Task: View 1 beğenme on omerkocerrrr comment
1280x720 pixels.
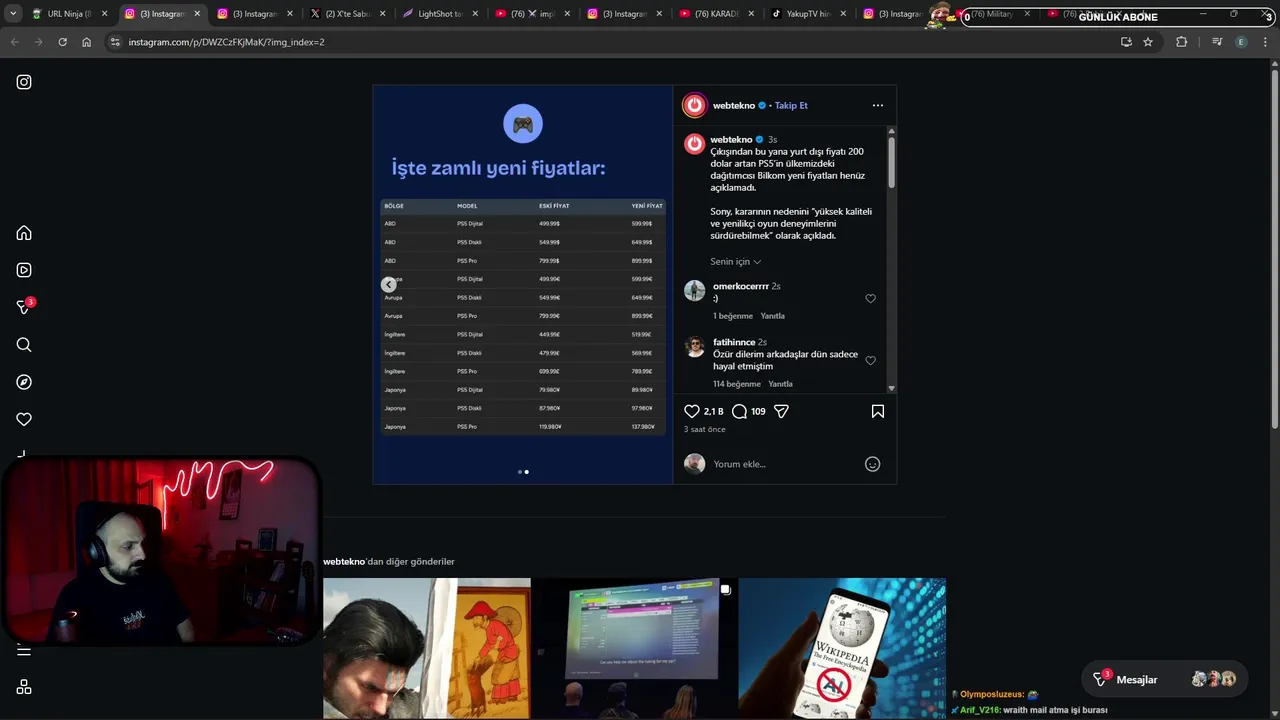Action: [733, 316]
